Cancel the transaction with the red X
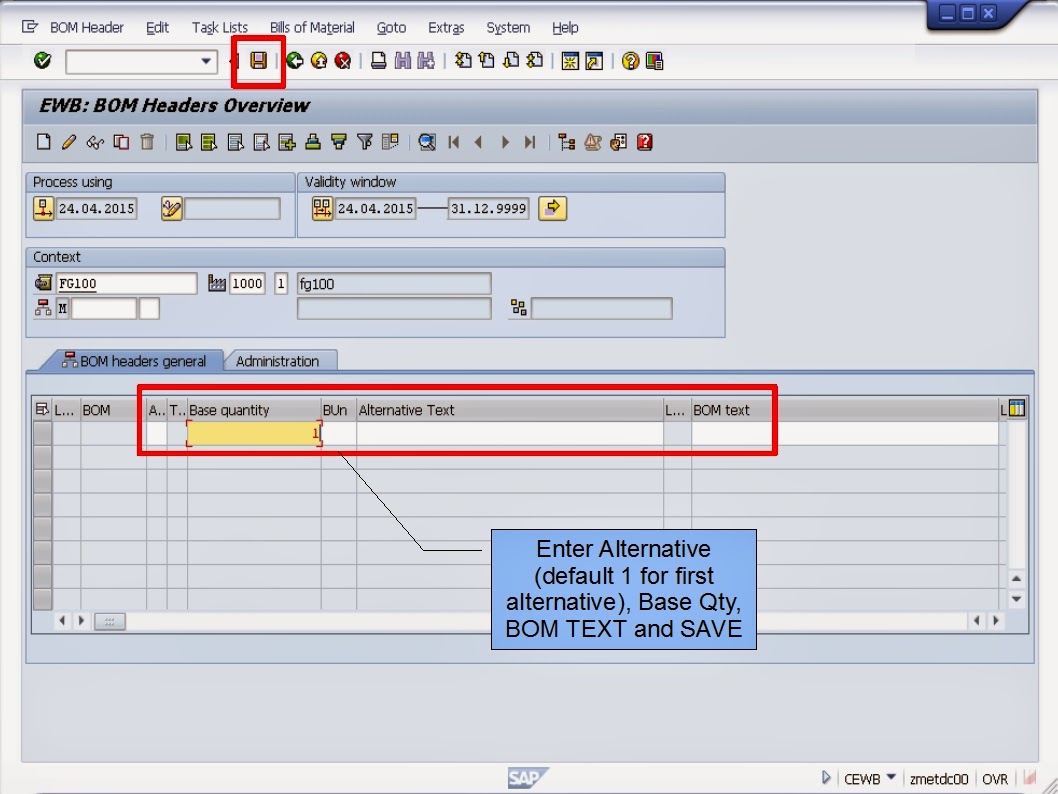The image size is (1058, 794). coord(343,61)
